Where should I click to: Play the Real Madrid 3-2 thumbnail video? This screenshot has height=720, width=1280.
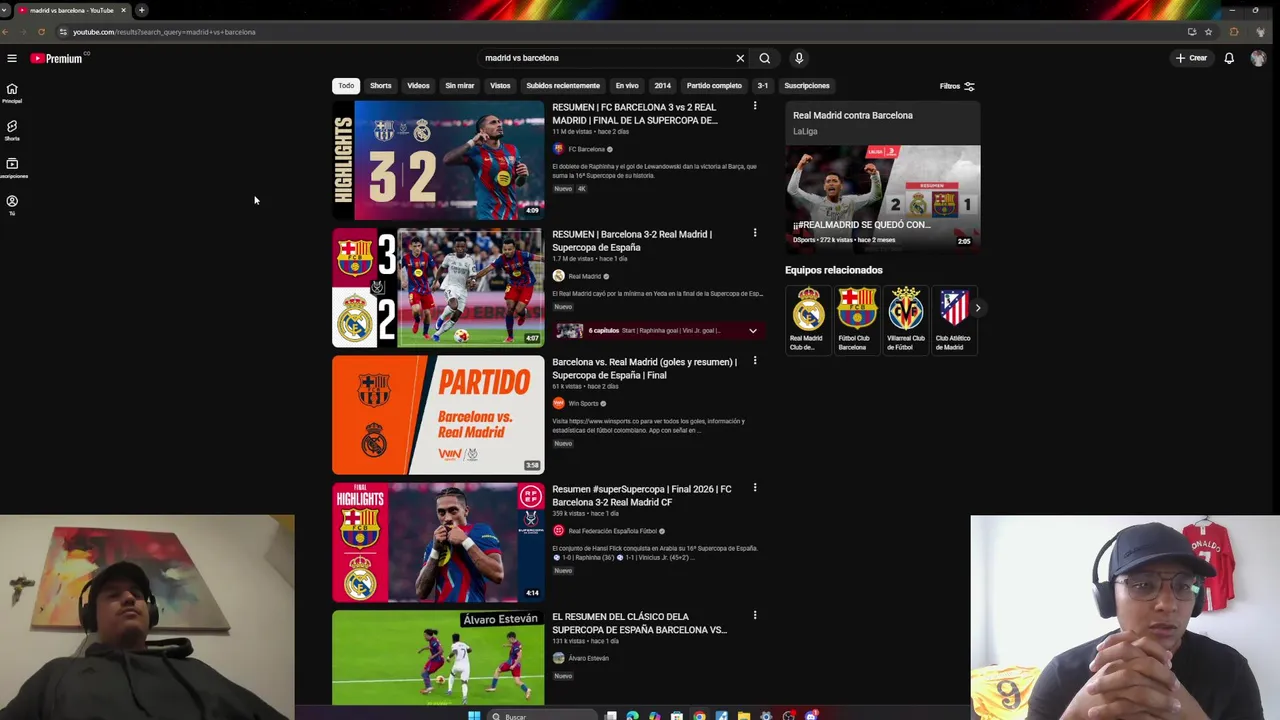click(438, 288)
